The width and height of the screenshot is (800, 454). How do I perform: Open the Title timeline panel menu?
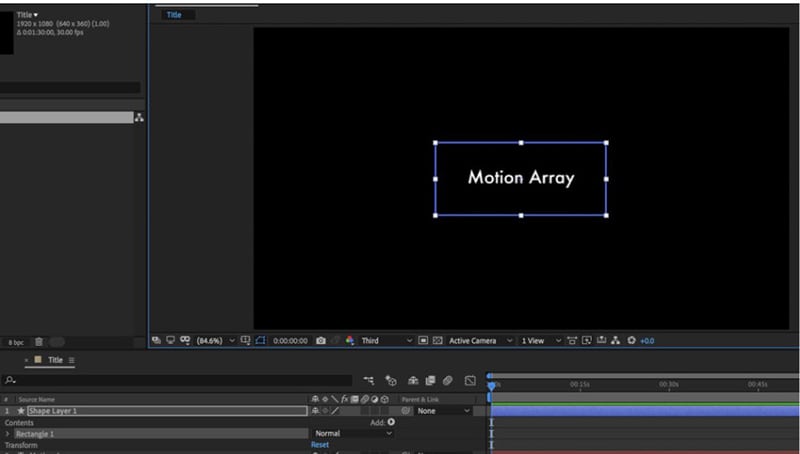click(x=71, y=360)
